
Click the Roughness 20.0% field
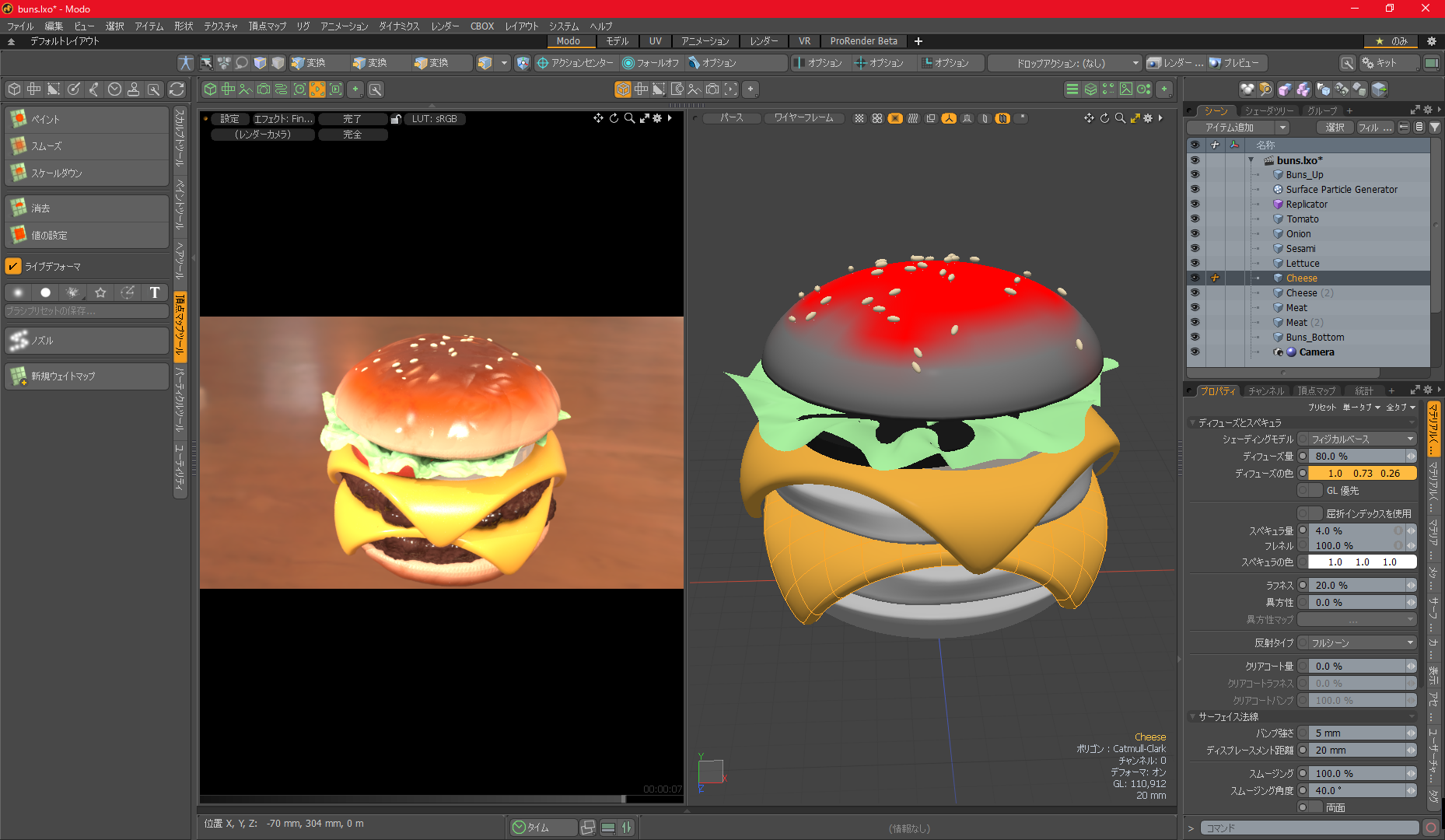[1362, 586]
